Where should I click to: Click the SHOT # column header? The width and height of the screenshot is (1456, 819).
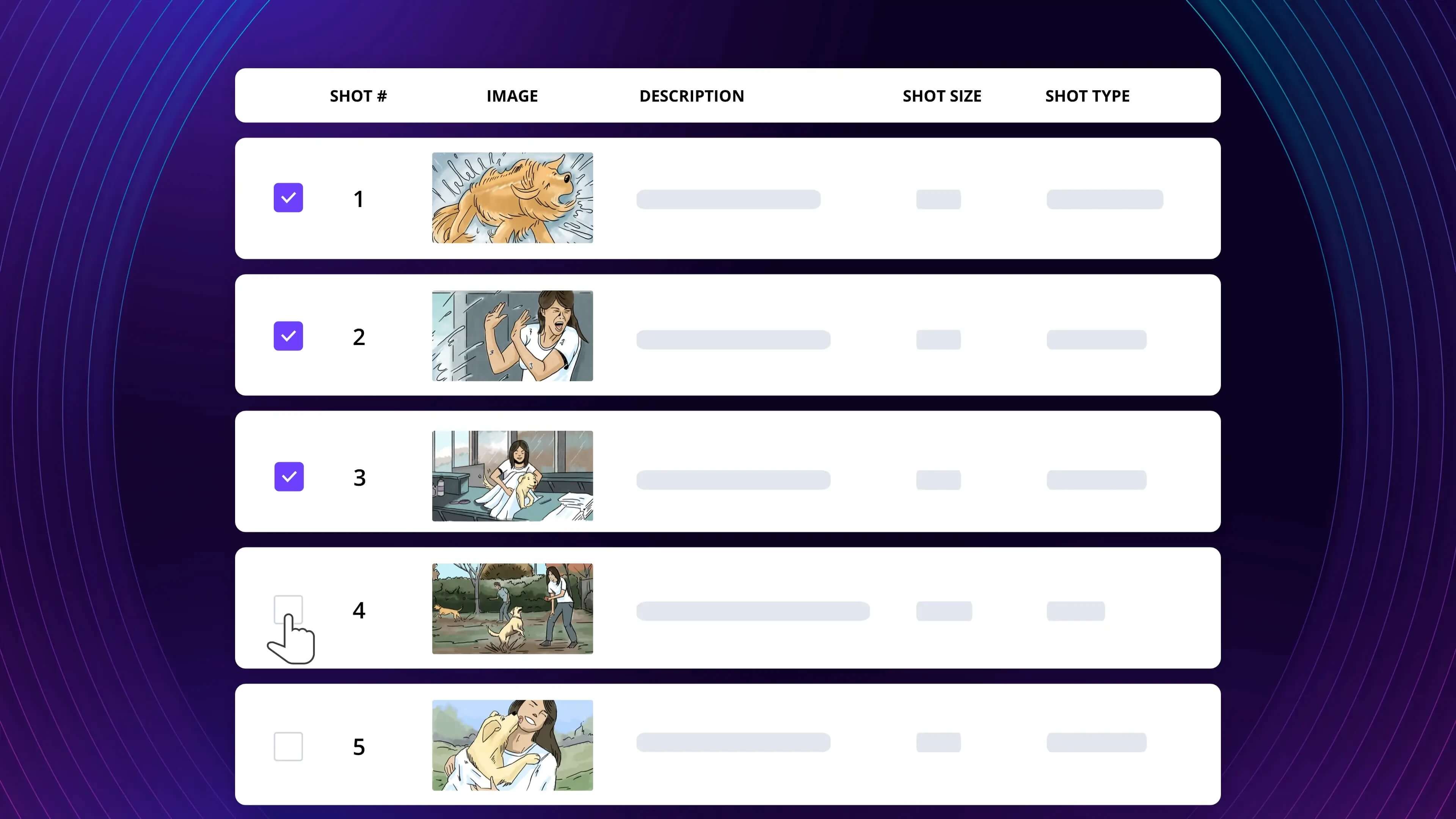pos(358,96)
